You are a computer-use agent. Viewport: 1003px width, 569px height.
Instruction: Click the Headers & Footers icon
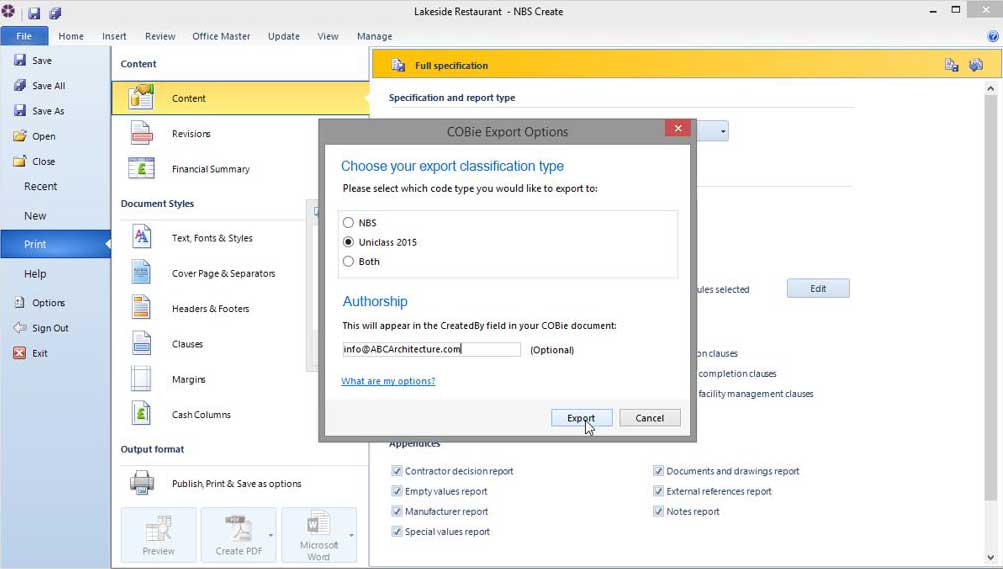(x=141, y=308)
